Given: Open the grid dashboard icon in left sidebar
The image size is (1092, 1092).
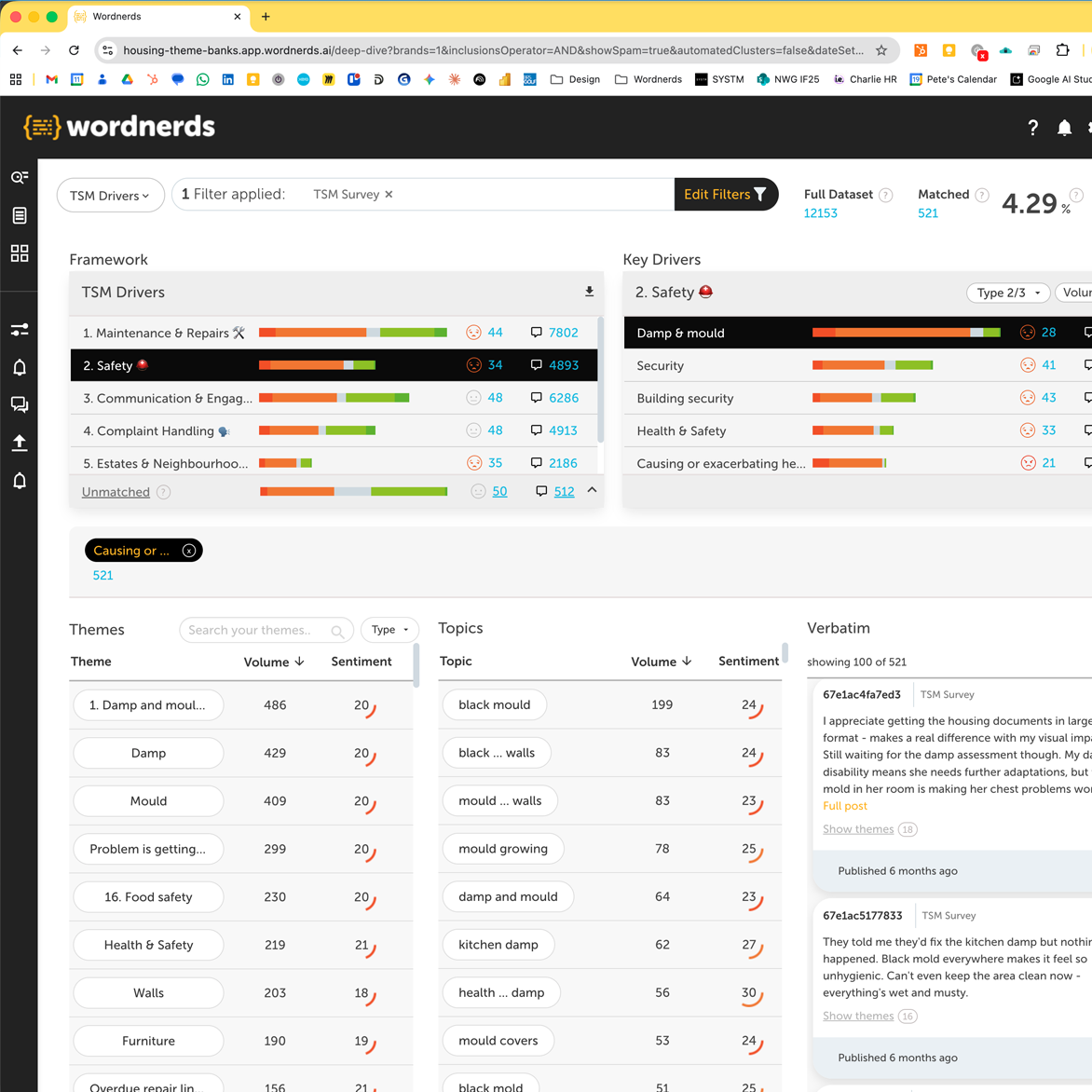Looking at the screenshot, I should 20,253.
